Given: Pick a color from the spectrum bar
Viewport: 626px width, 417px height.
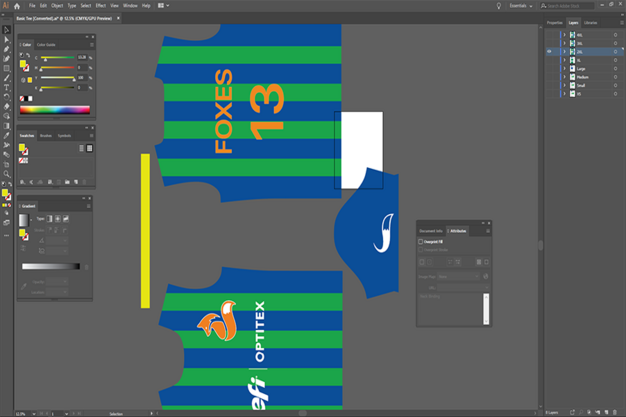Looking at the screenshot, I should 55,110.
